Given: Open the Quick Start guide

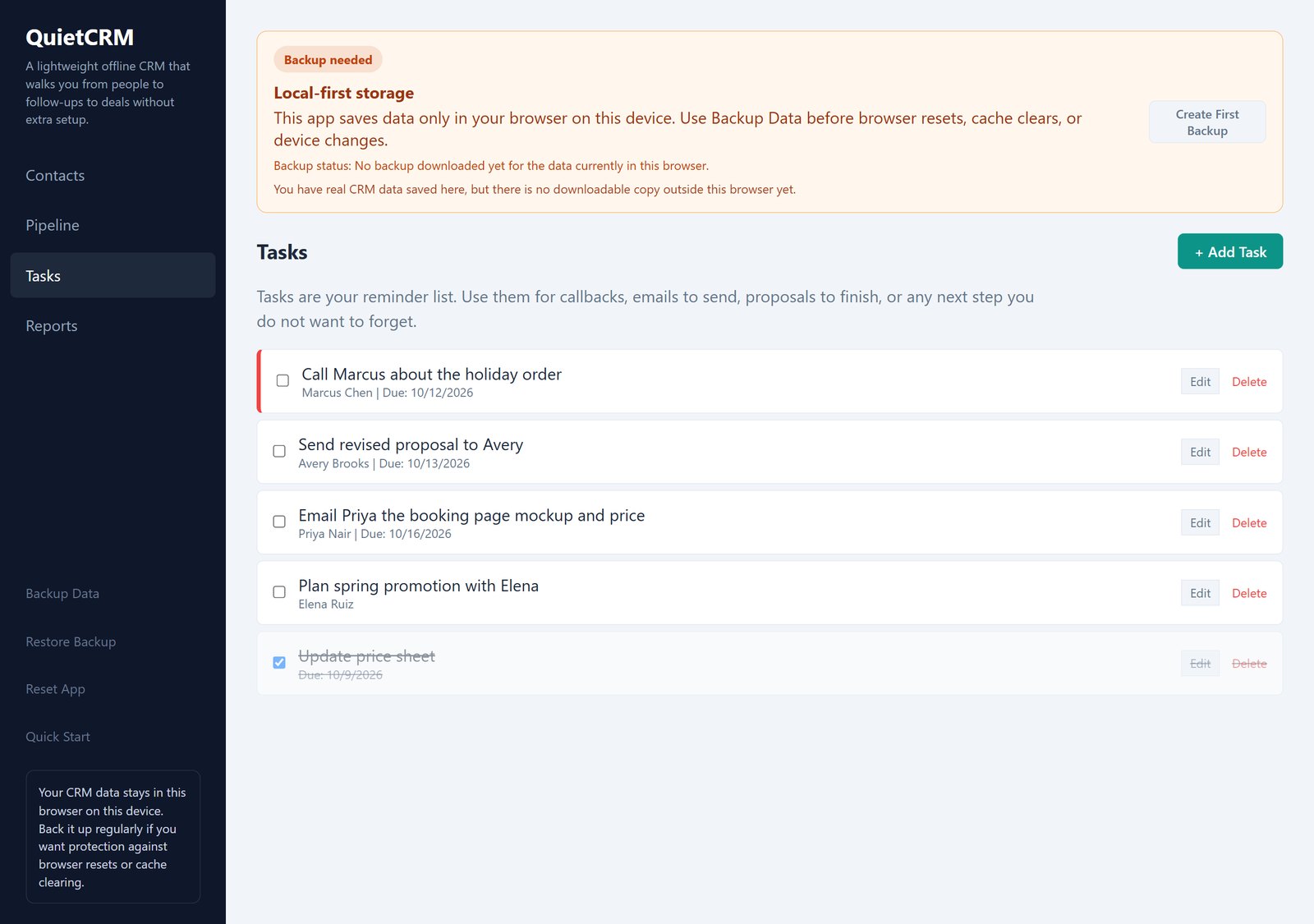Looking at the screenshot, I should pos(57,737).
